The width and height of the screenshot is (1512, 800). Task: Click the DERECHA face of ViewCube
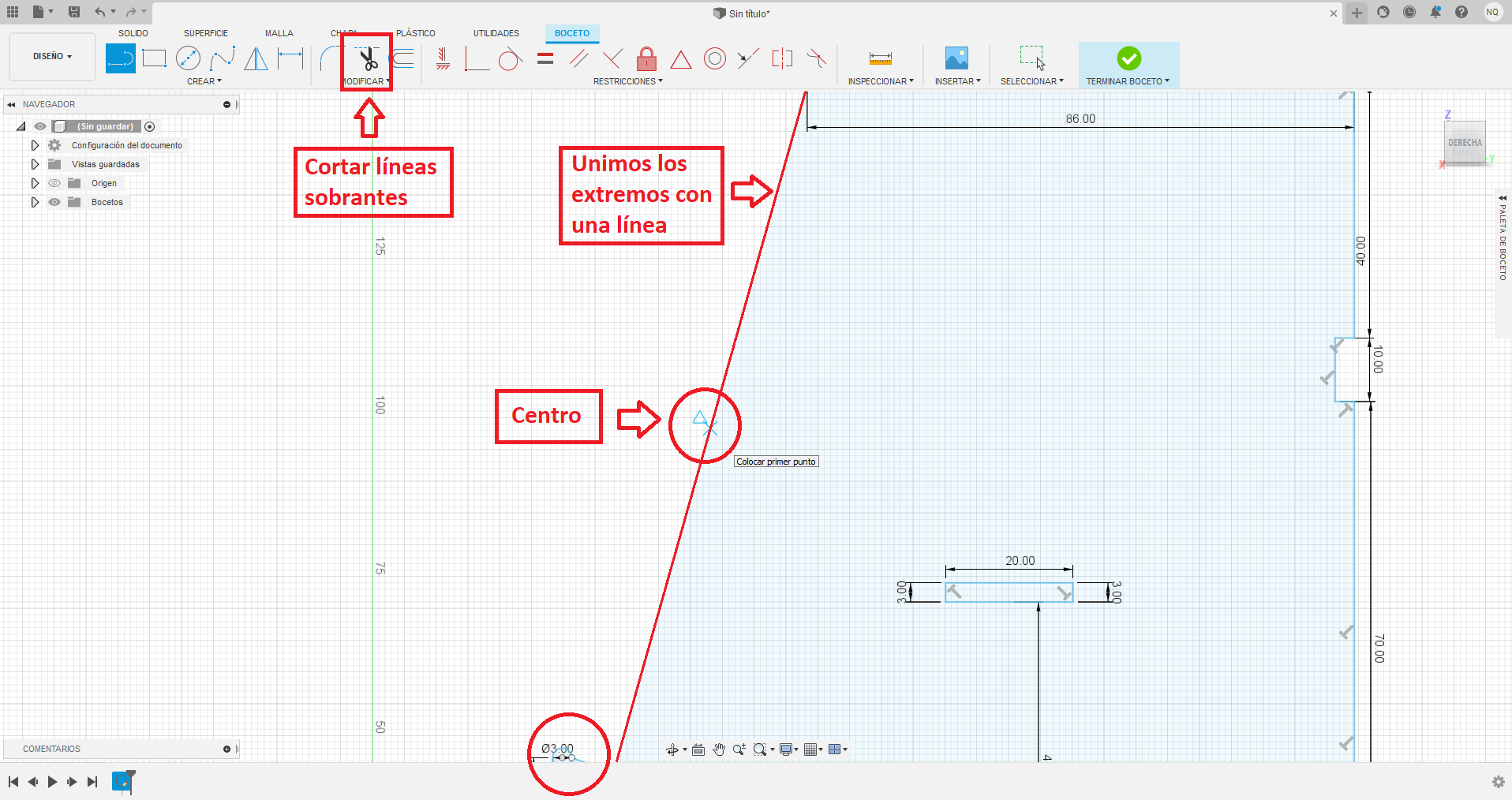click(x=1465, y=143)
